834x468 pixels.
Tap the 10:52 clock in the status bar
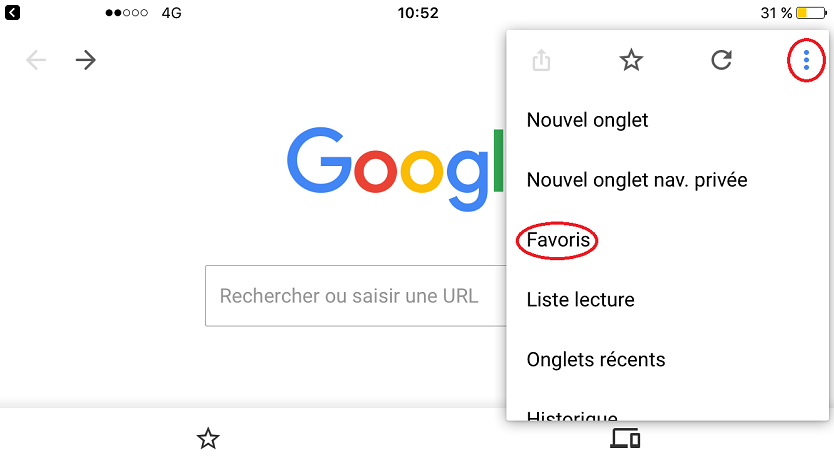418,13
